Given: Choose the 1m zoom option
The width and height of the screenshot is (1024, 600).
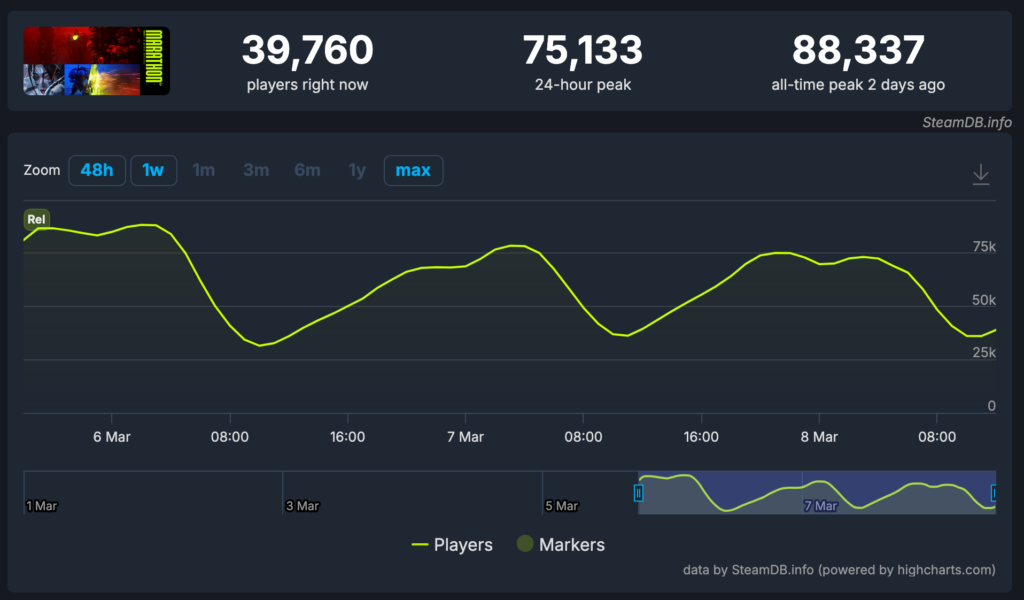Looking at the screenshot, I should tap(204, 170).
